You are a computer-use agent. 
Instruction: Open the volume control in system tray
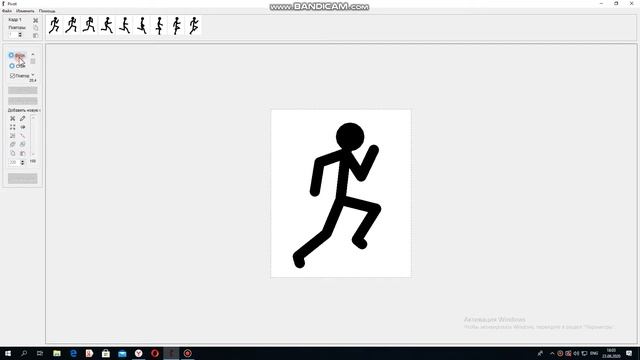[576, 353]
